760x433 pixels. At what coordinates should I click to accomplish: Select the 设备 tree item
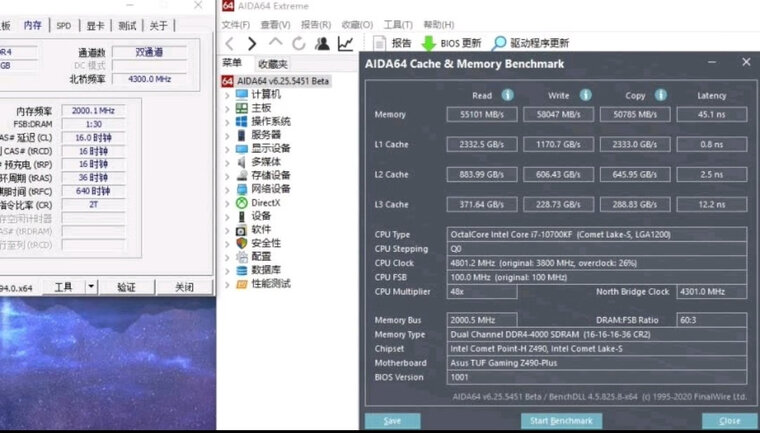click(261, 216)
